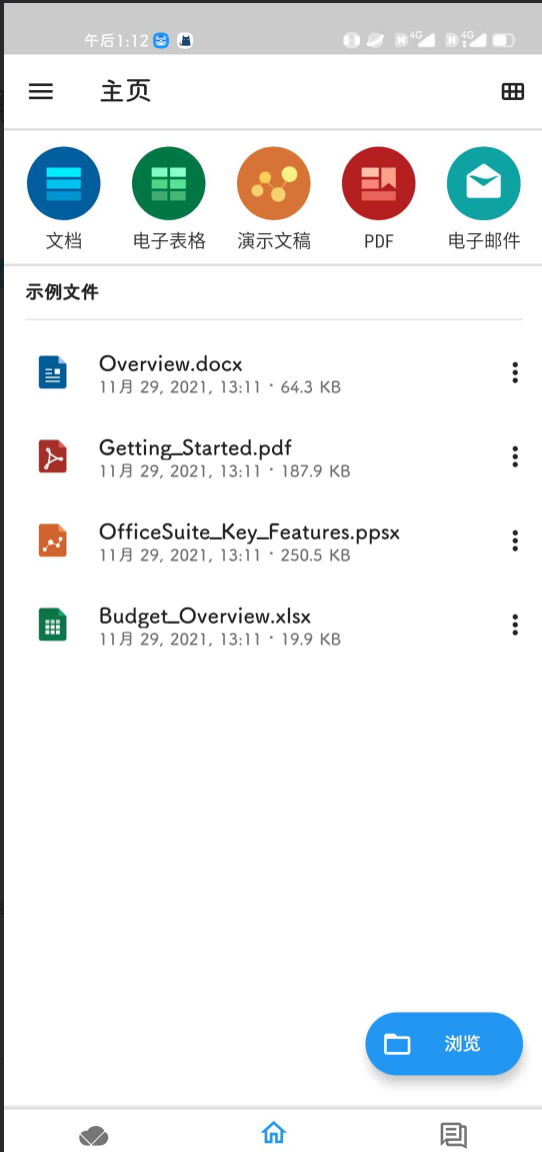Open more options for Overview.docx
Screen dimensions: 542x1152
[x=515, y=372]
